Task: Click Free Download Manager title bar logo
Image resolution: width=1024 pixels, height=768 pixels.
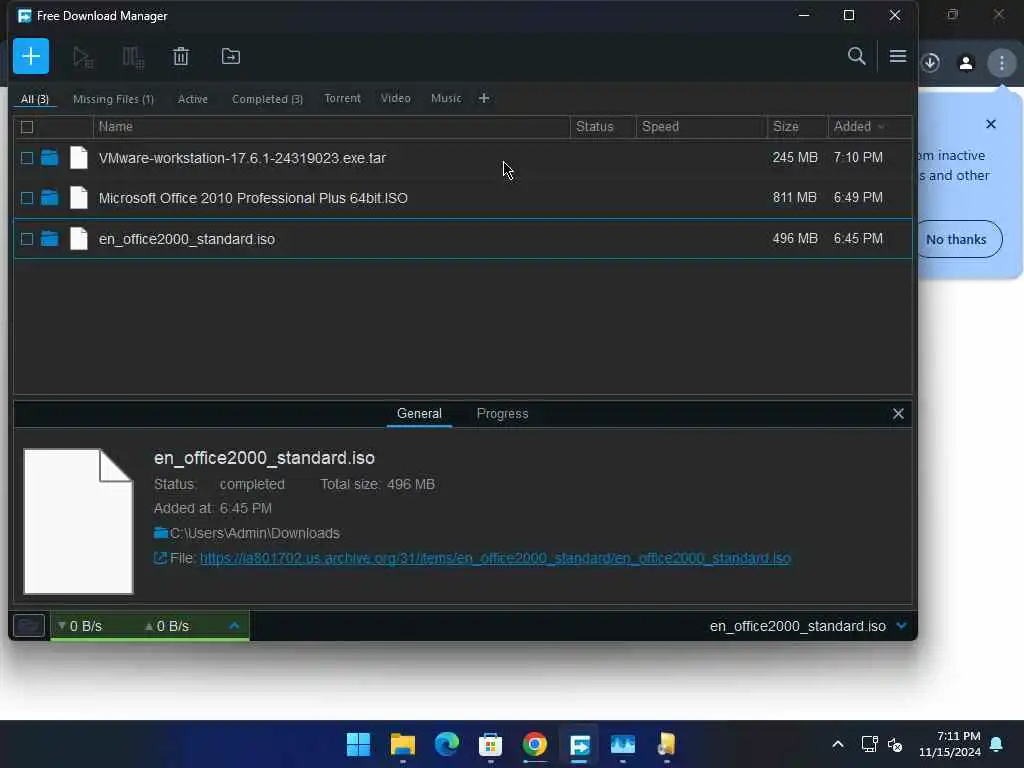Action: tap(25, 16)
